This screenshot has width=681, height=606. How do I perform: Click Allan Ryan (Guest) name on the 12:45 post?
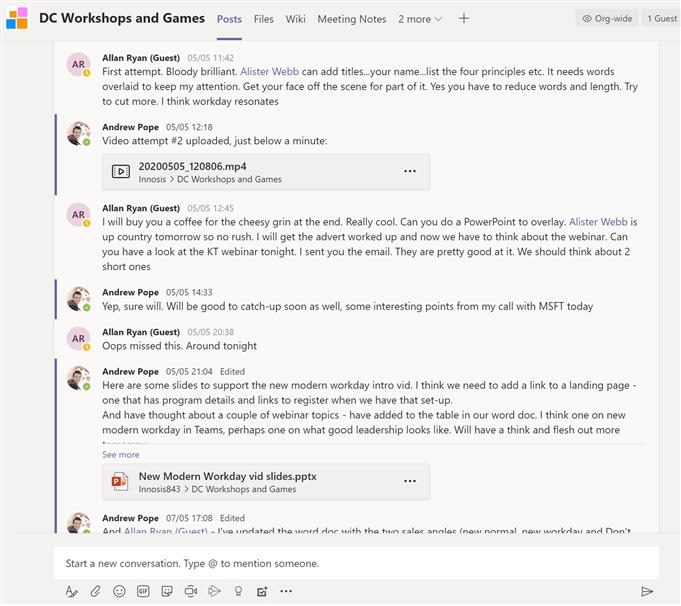(141, 208)
